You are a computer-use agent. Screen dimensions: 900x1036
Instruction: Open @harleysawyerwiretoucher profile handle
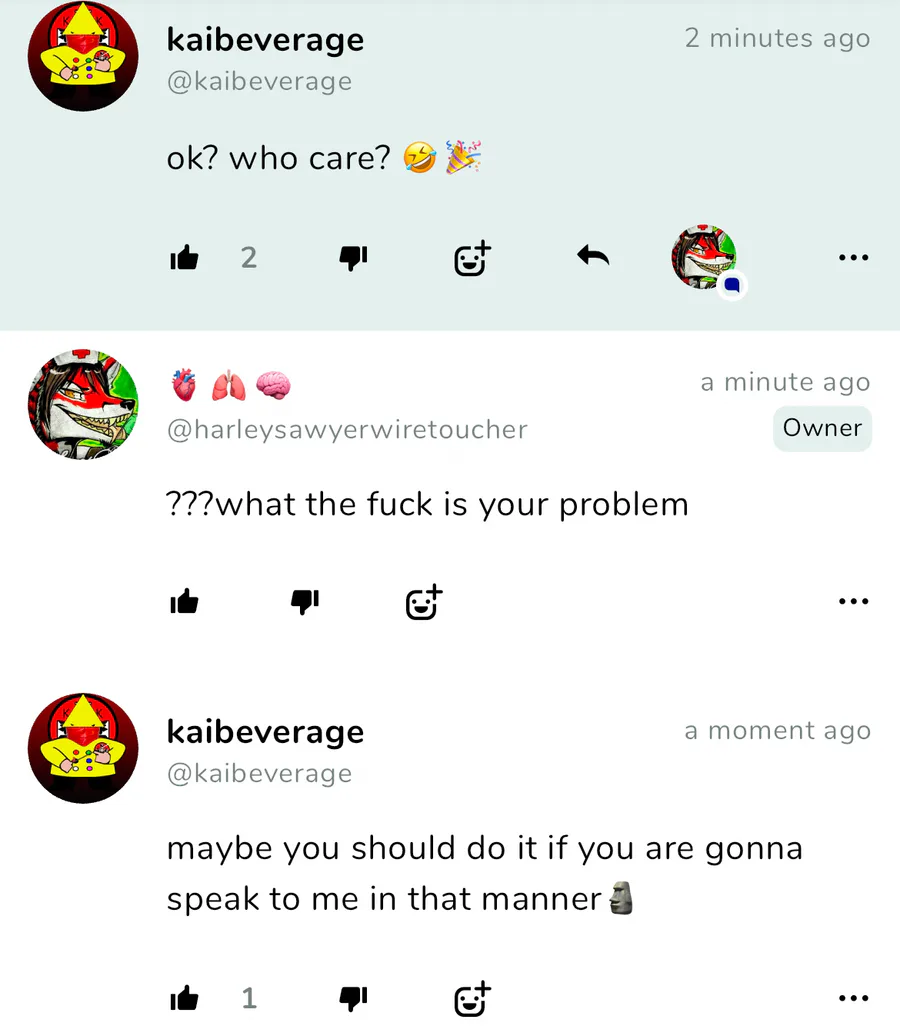347,429
